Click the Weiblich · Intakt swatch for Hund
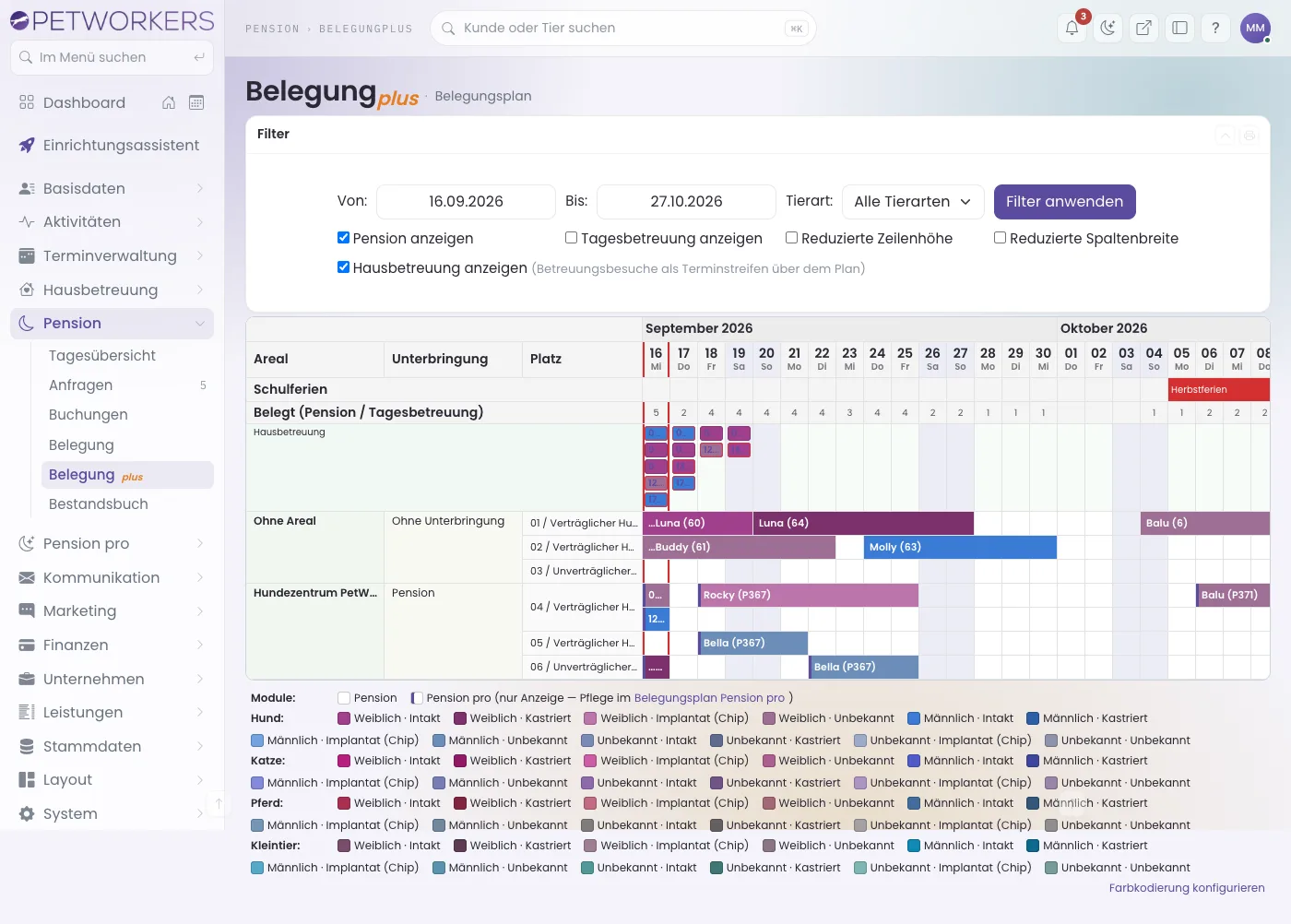 (x=344, y=718)
